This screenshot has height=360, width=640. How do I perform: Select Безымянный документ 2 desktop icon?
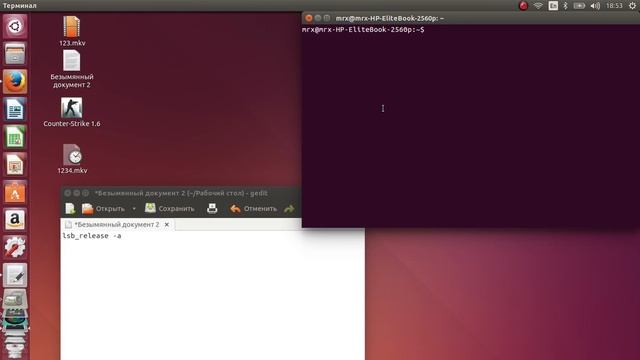(72, 69)
